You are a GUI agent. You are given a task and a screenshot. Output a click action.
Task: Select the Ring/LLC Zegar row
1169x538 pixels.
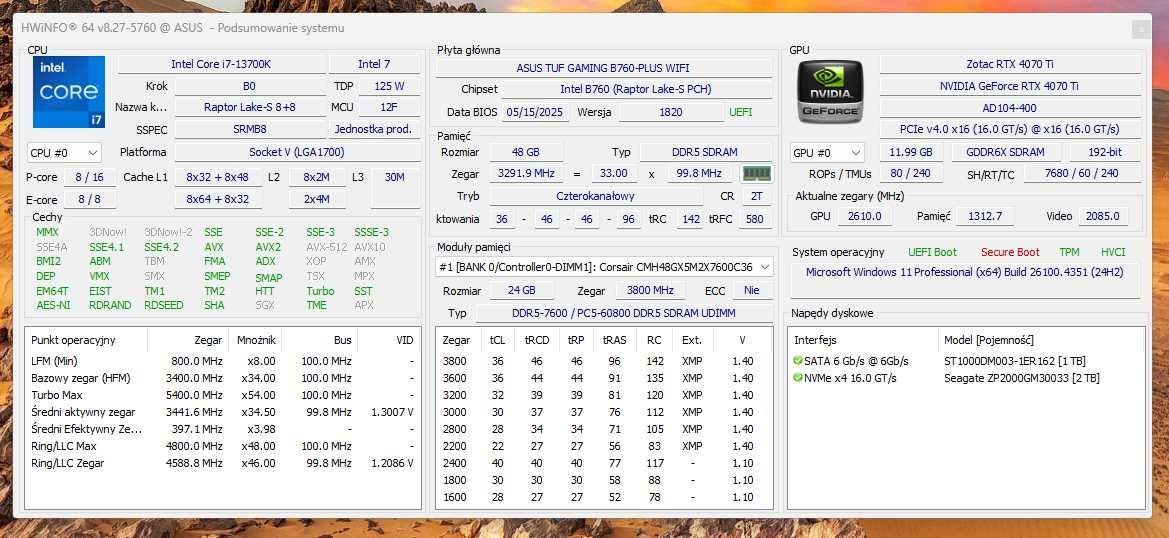(222, 463)
